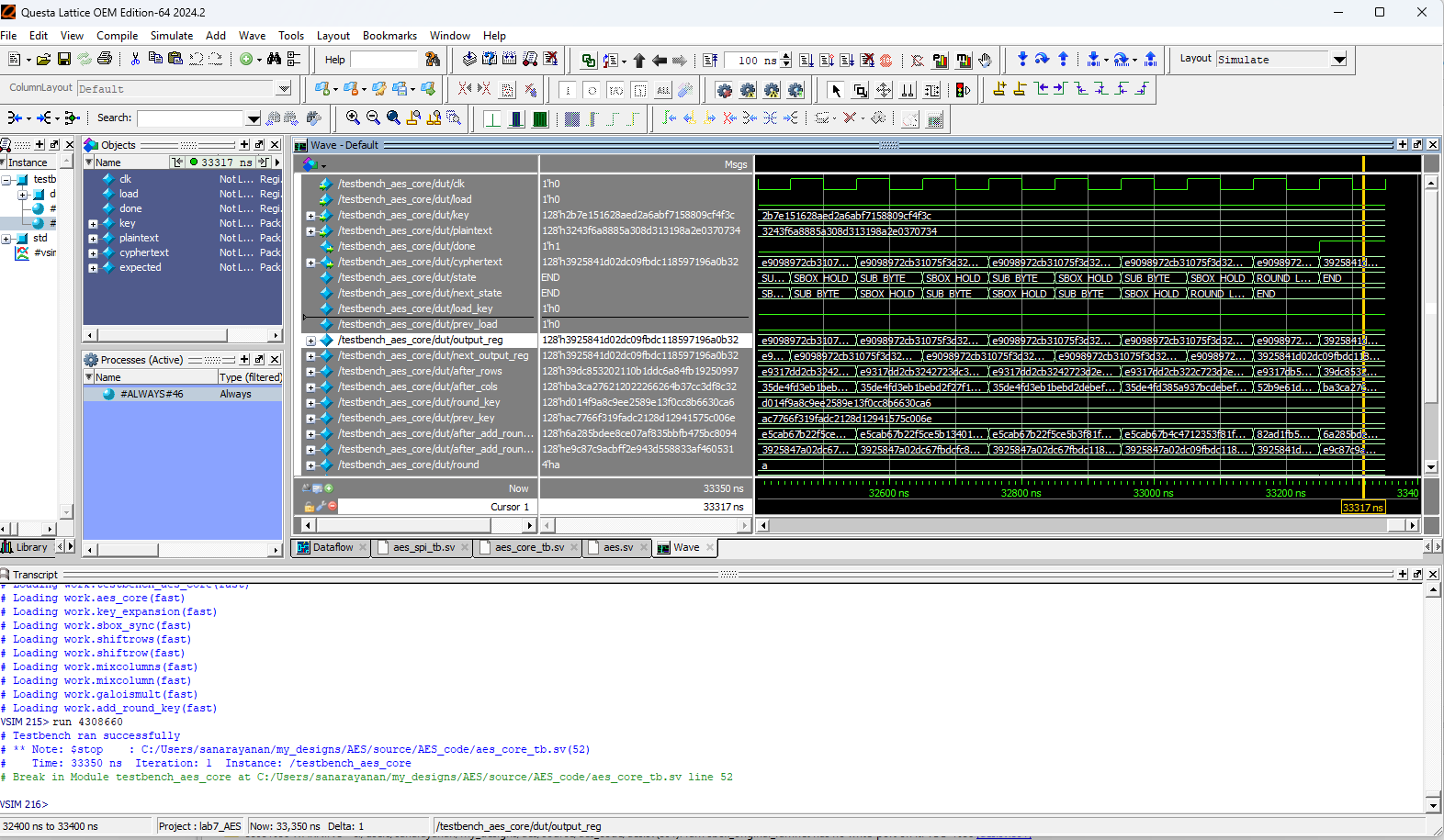
Task: Select the dut/round_key signal row
Action: tap(418, 402)
